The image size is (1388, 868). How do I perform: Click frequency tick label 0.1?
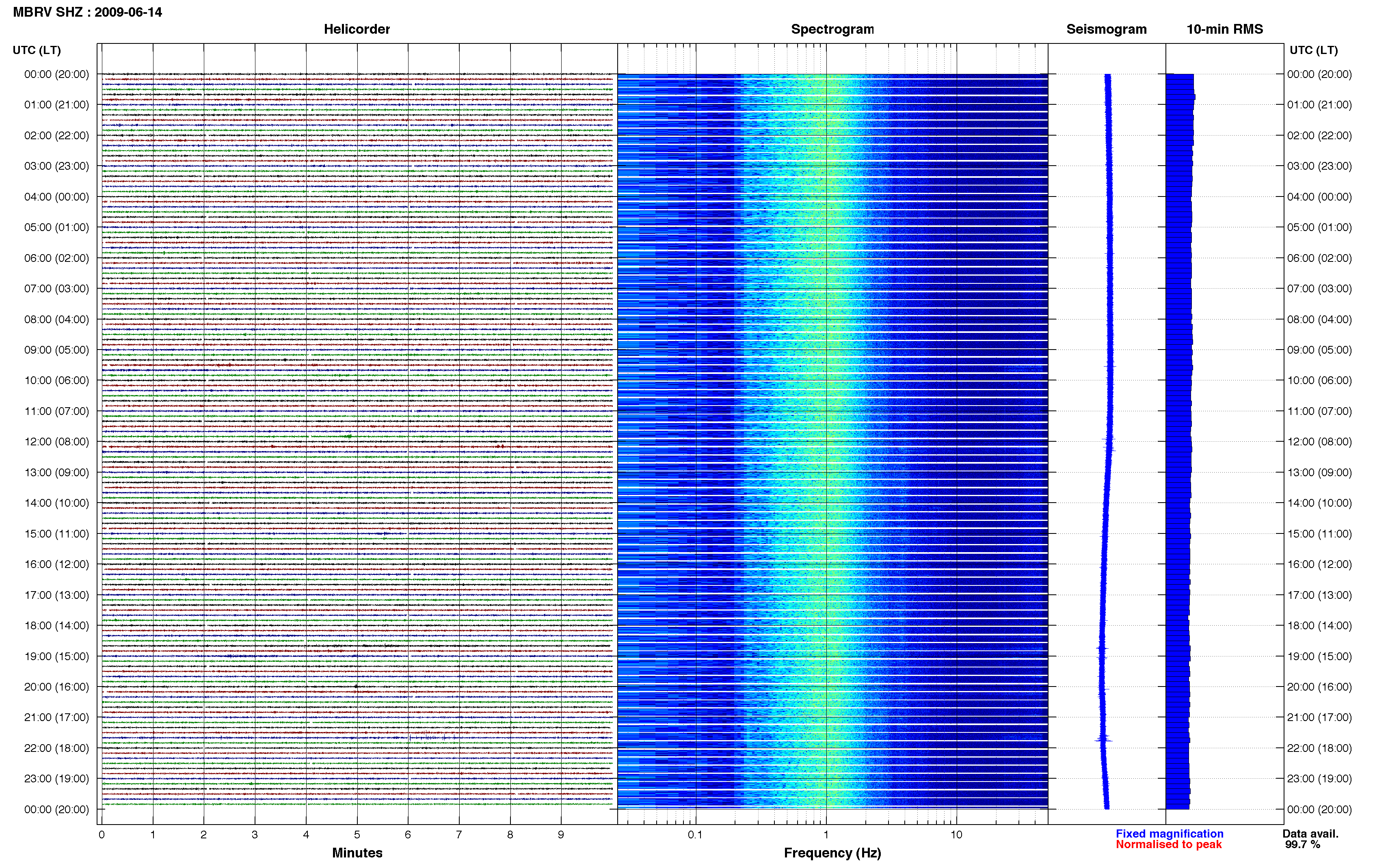(x=695, y=835)
